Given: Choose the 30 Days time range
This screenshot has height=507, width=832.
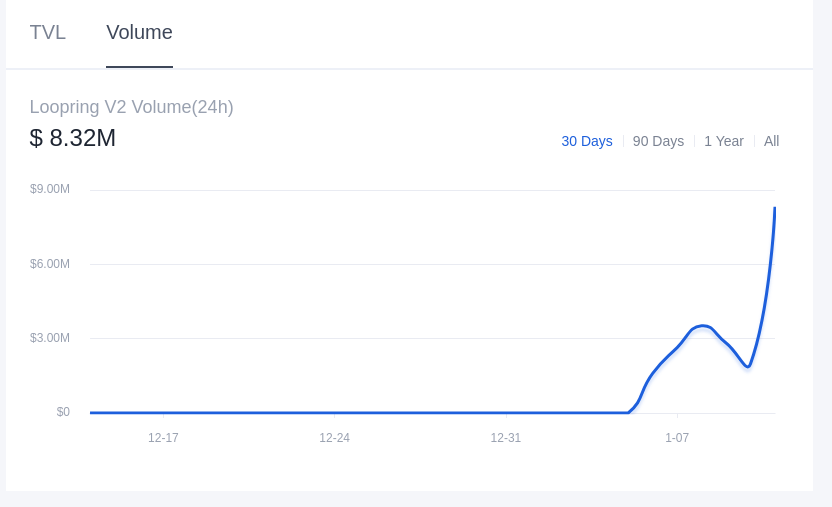Looking at the screenshot, I should tap(586, 141).
